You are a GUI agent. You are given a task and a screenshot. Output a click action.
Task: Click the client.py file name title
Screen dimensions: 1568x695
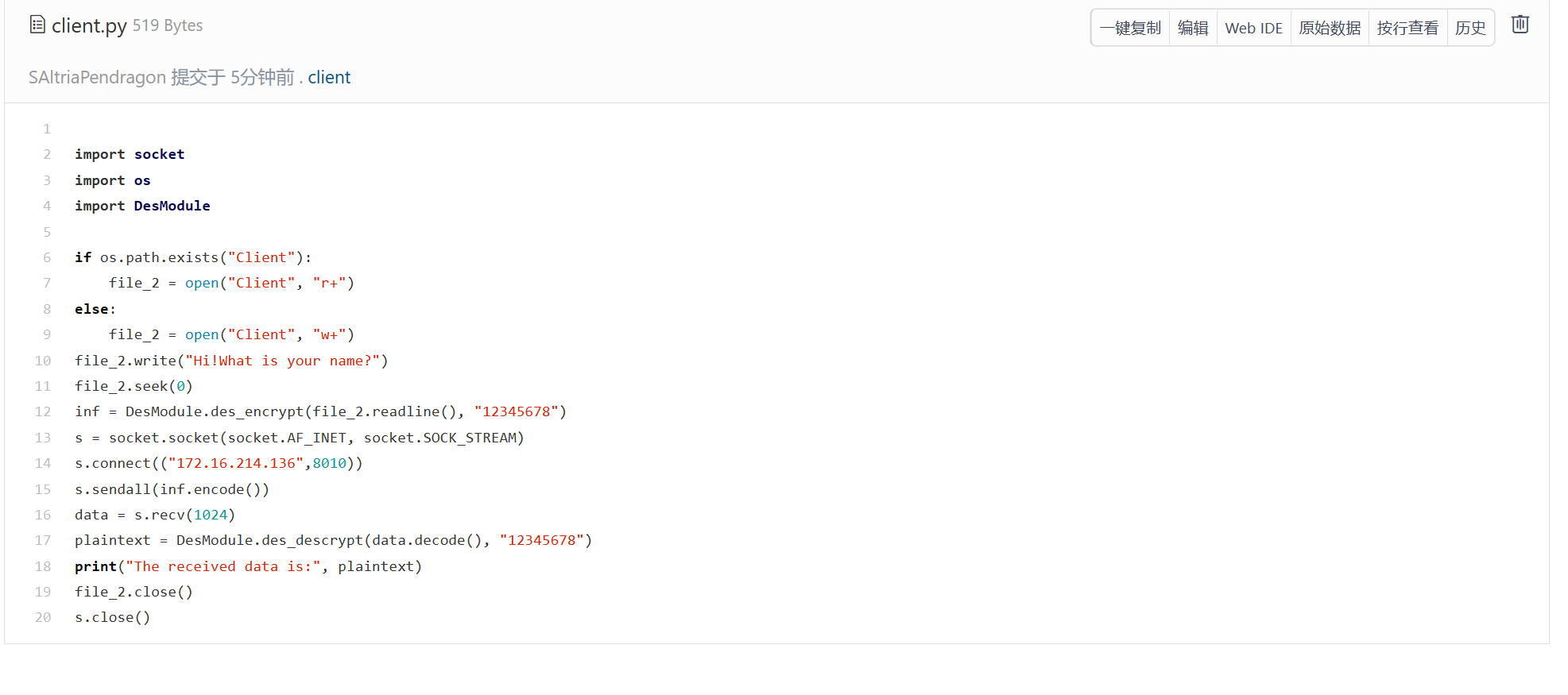89,25
